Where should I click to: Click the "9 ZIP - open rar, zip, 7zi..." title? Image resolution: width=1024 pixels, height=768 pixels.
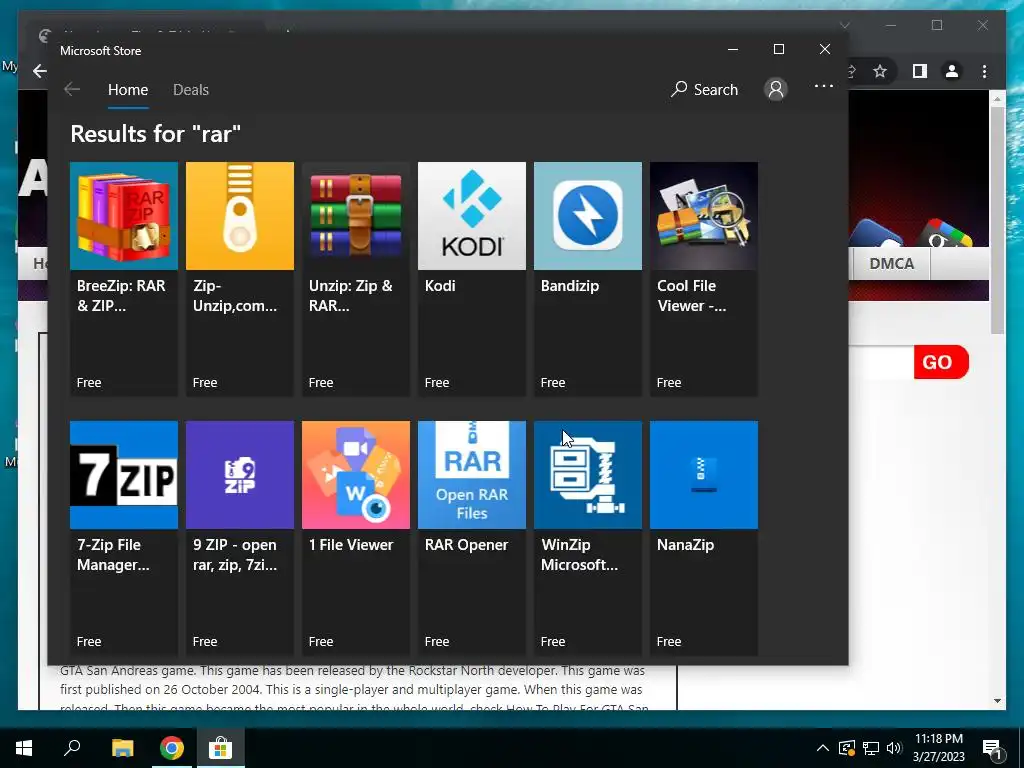click(x=235, y=555)
